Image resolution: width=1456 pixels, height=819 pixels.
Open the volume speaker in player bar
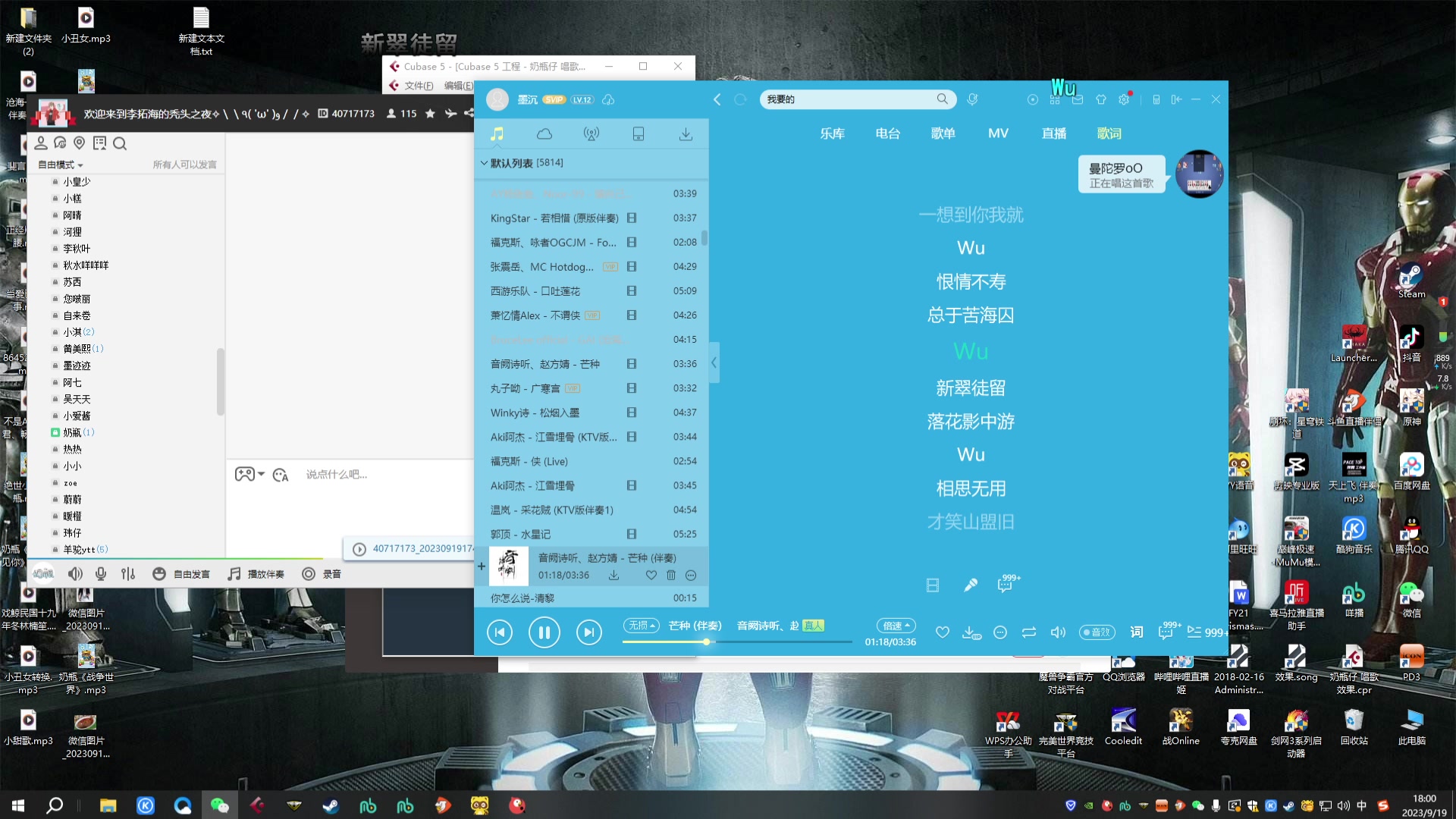[x=1058, y=632]
